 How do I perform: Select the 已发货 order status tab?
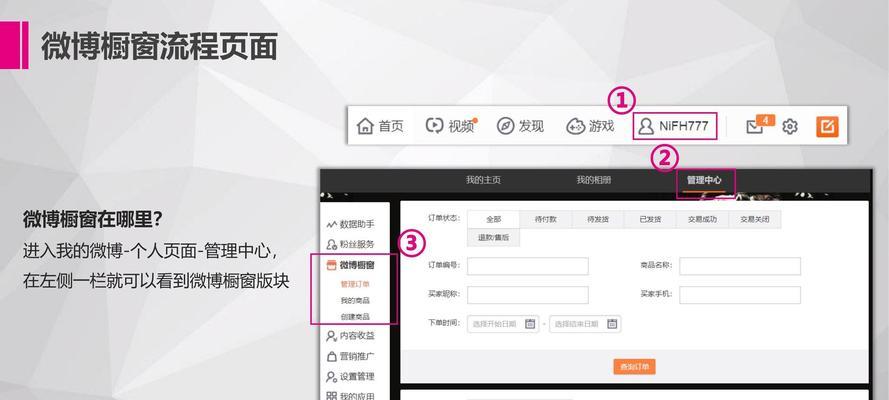pos(650,219)
